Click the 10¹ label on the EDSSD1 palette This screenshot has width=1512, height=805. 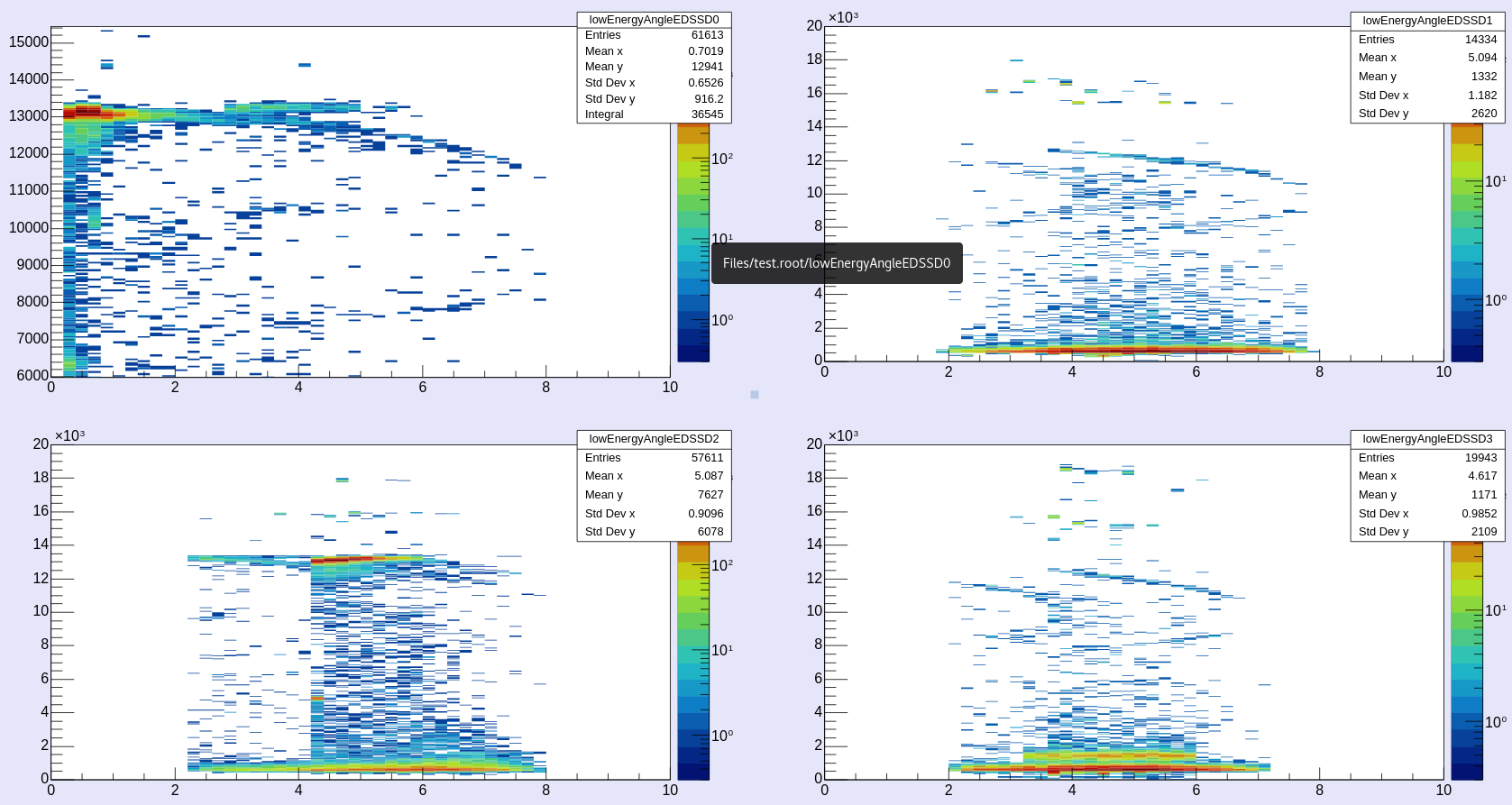1496,181
